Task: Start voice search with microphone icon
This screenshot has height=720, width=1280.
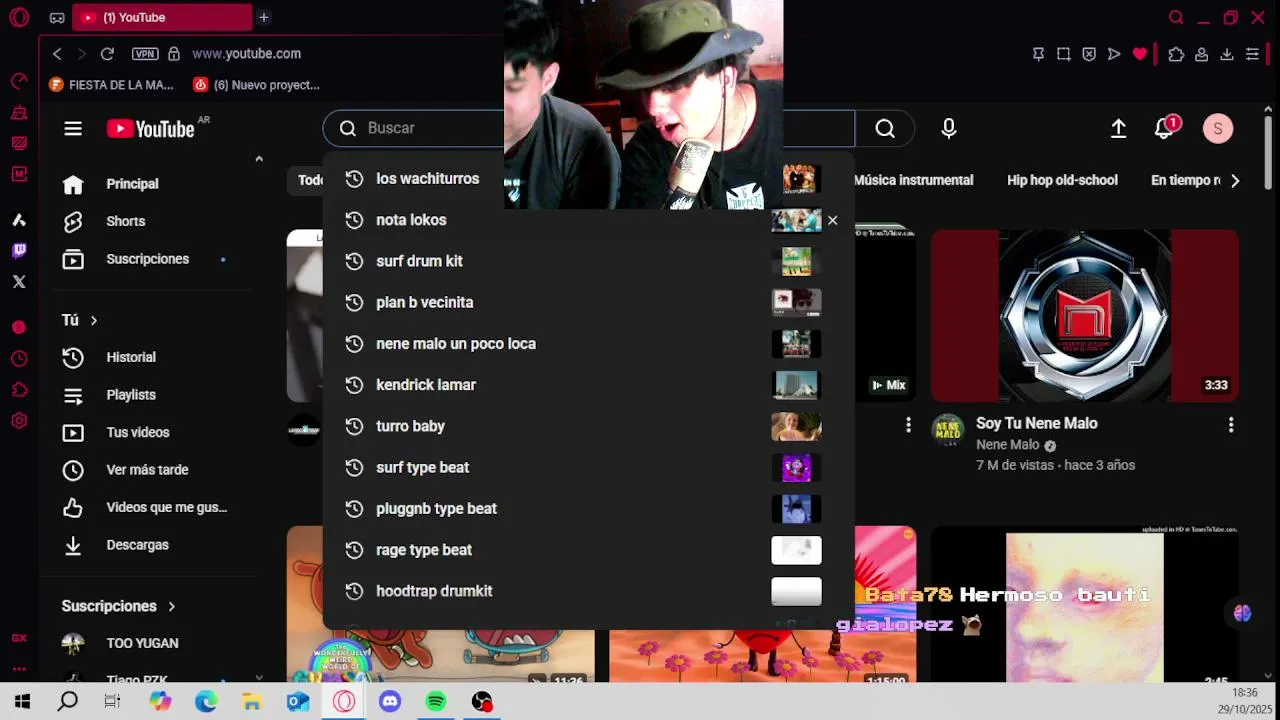Action: coord(949,128)
